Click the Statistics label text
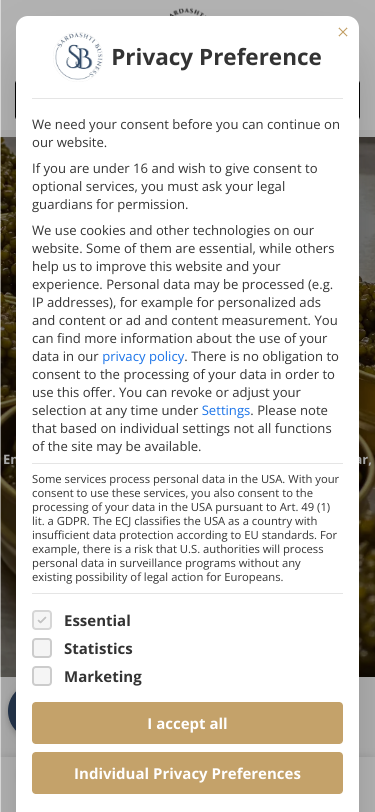Viewport: 375px width, 812px height. 98,648
